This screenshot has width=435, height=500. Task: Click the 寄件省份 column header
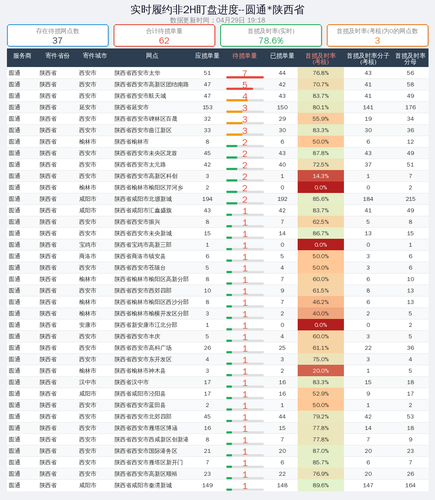[57, 56]
